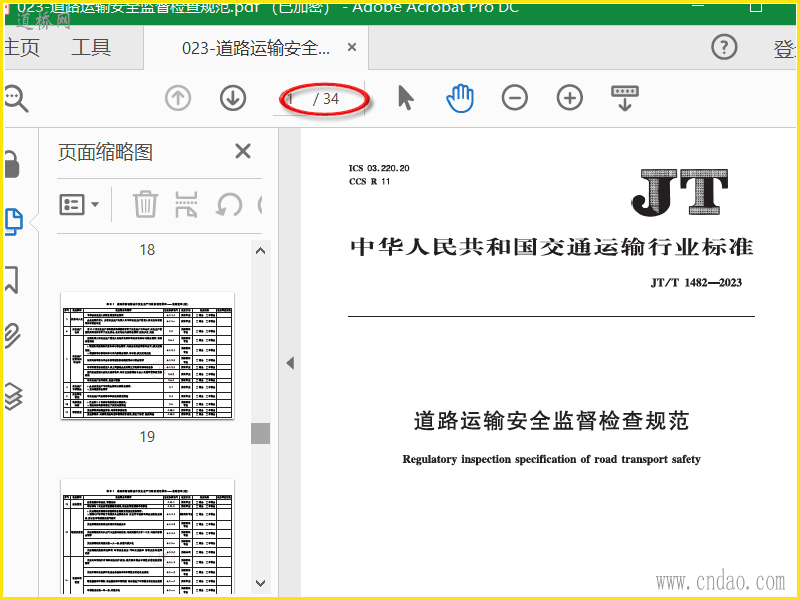
Task: Click the extract pages icon in thumbnails toolbar
Action: pyautogui.click(x=186, y=205)
